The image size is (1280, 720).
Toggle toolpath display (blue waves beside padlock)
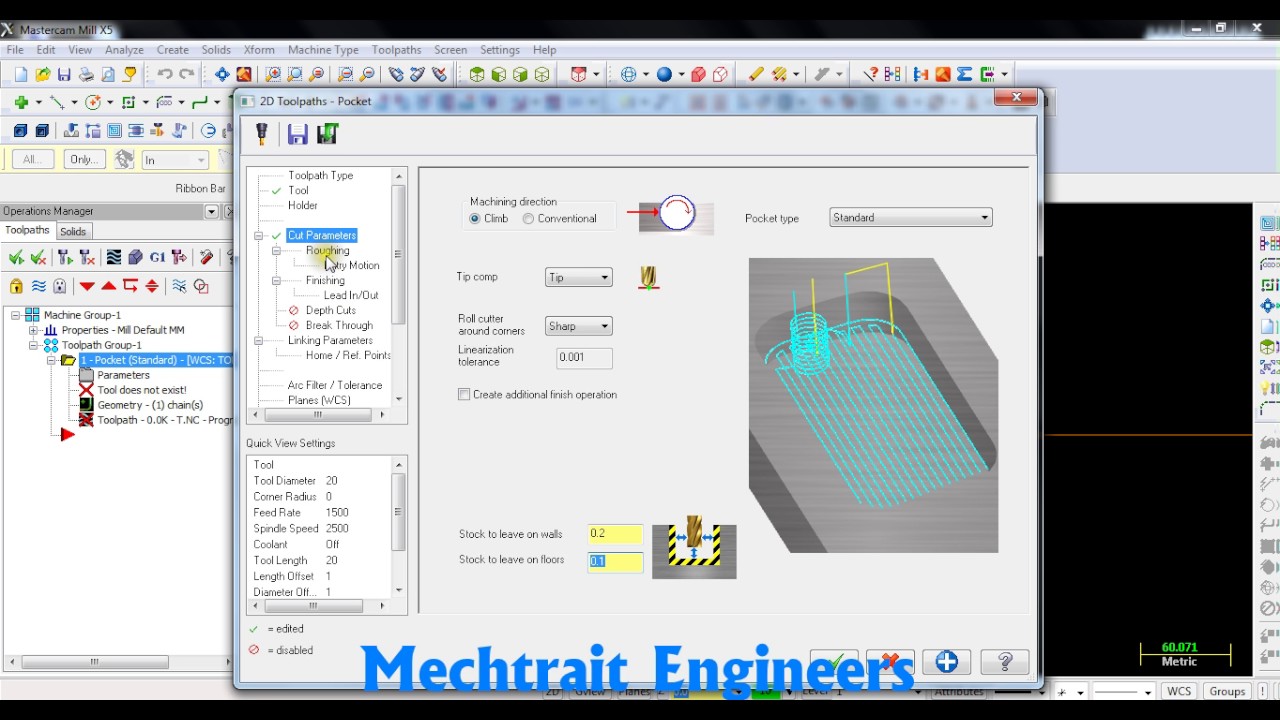click(x=38, y=286)
